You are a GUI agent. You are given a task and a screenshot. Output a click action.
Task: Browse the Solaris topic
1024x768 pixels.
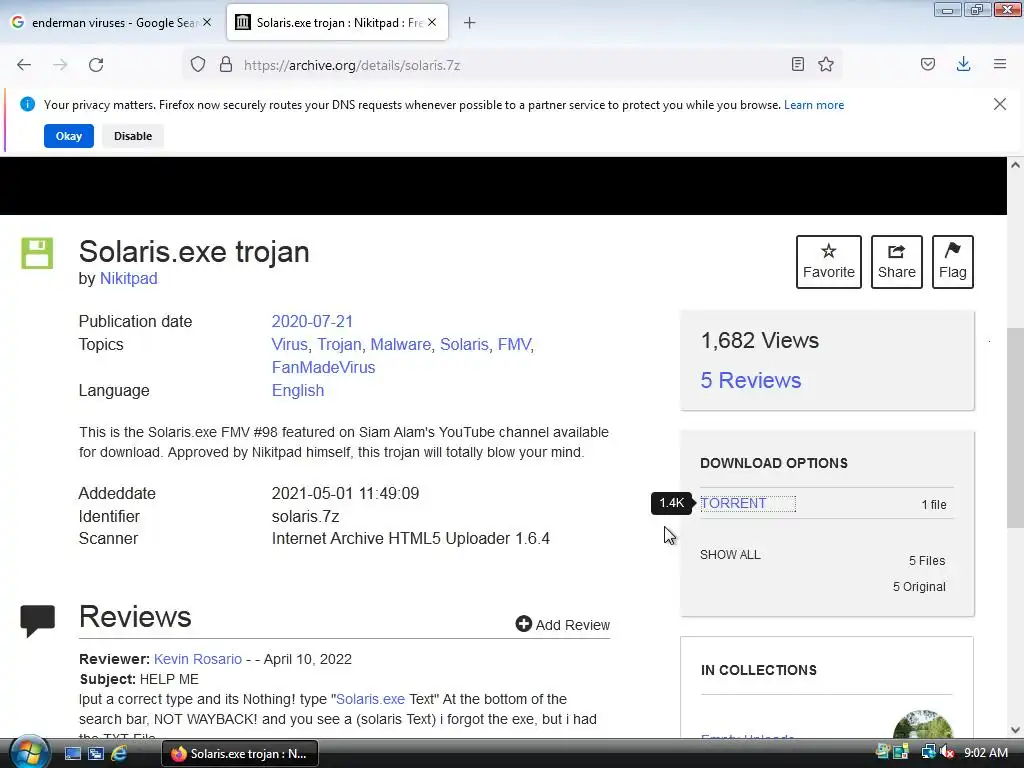click(464, 344)
